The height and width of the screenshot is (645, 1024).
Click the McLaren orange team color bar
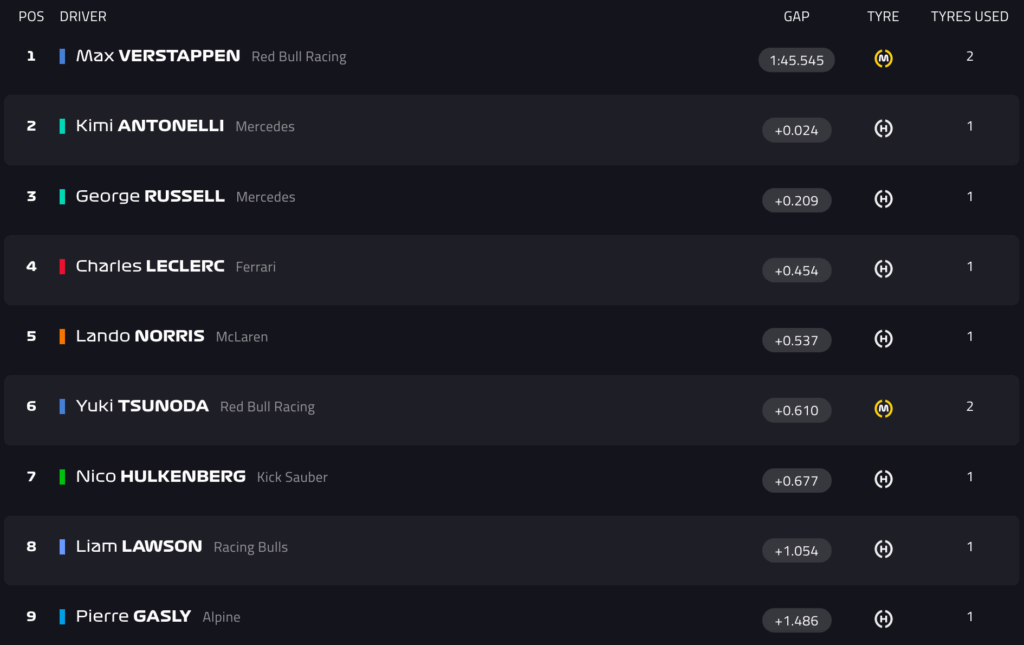pos(63,336)
